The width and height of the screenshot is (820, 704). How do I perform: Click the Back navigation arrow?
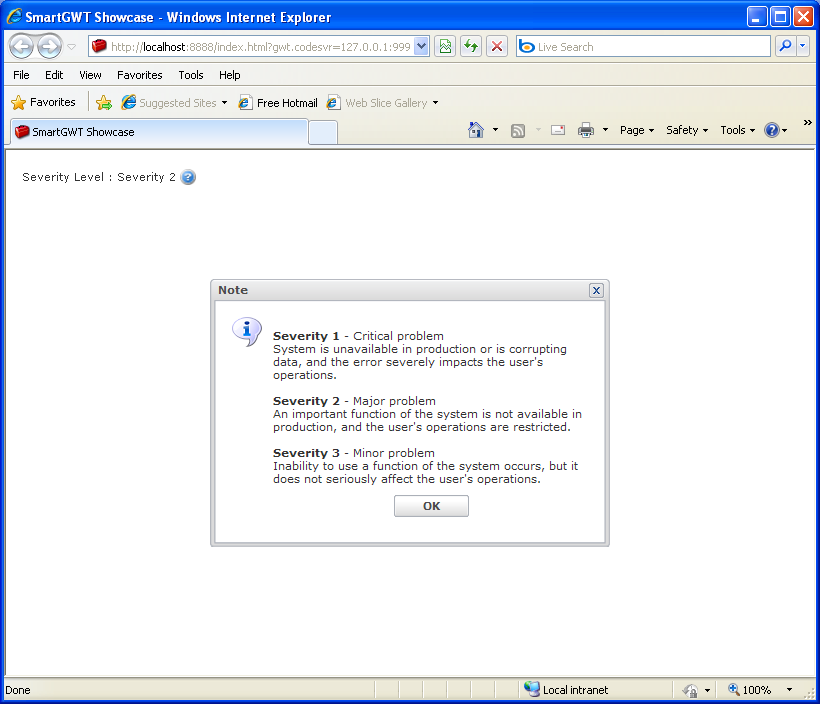21,47
